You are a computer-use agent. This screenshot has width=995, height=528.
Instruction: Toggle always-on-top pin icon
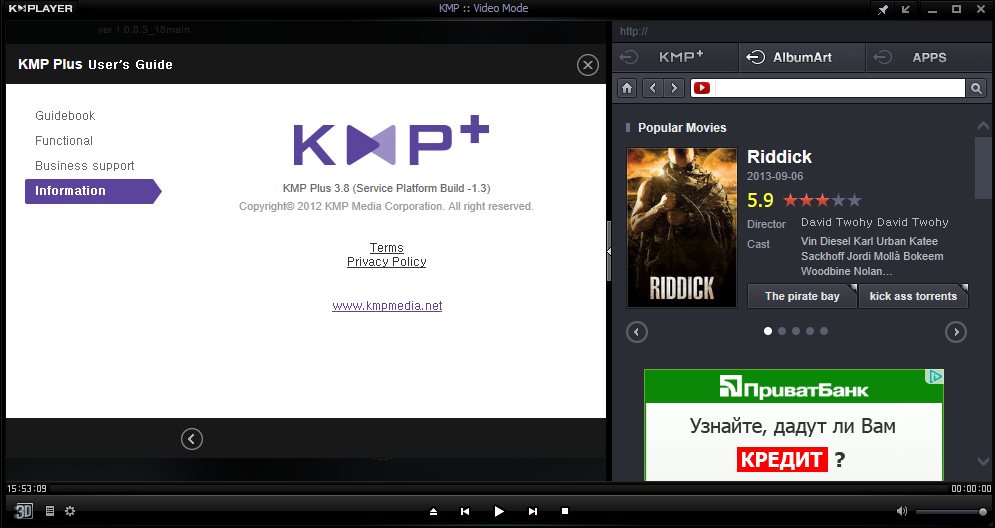click(x=883, y=10)
